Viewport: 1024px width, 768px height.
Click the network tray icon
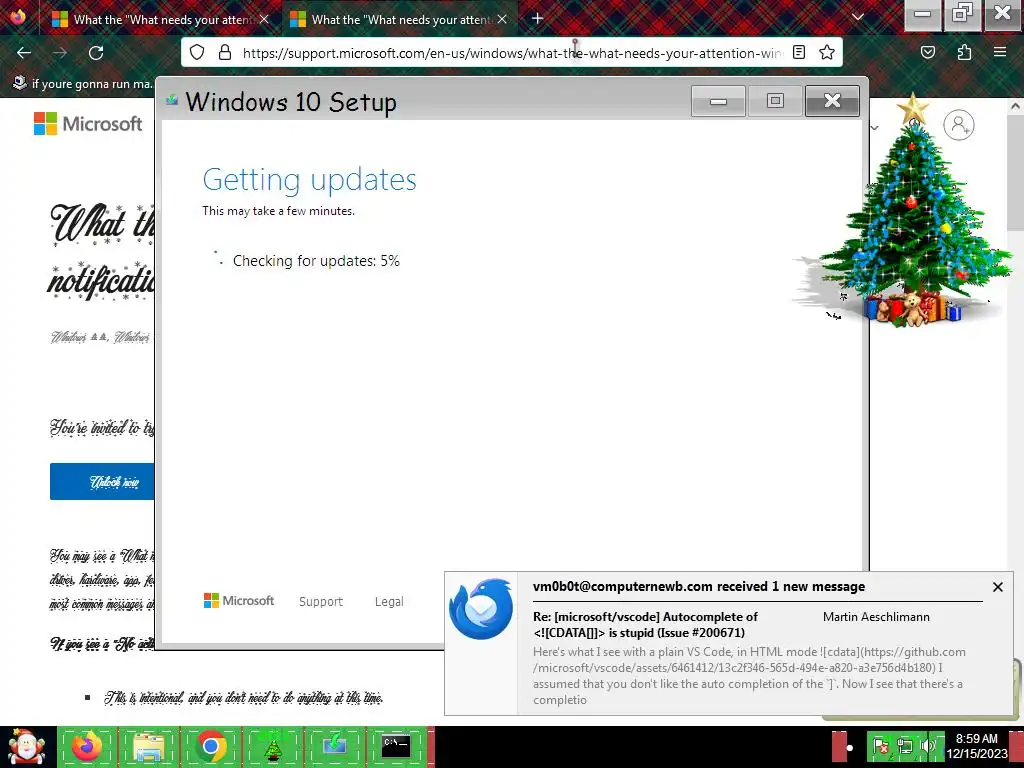click(904, 746)
